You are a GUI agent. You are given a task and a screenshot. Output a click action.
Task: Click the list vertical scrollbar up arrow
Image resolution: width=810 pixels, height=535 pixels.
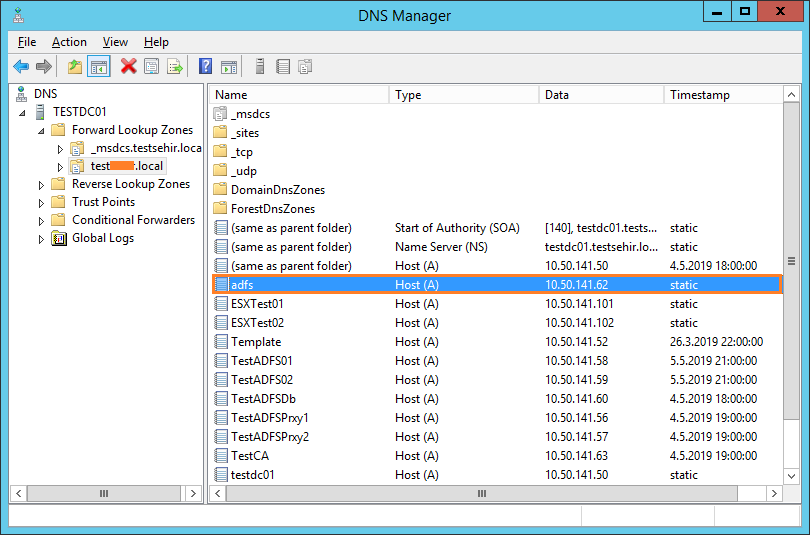pyautogui.click(x=791, y=95)
